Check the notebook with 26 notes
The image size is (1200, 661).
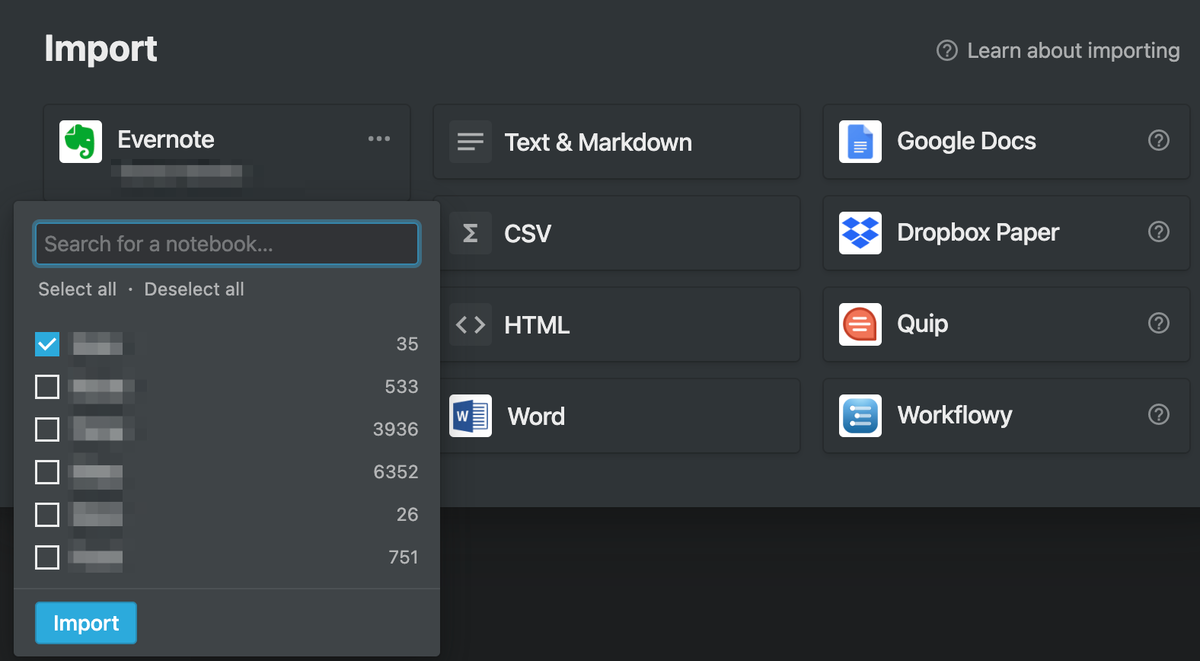pyautogui.click(x=47, y=514)
